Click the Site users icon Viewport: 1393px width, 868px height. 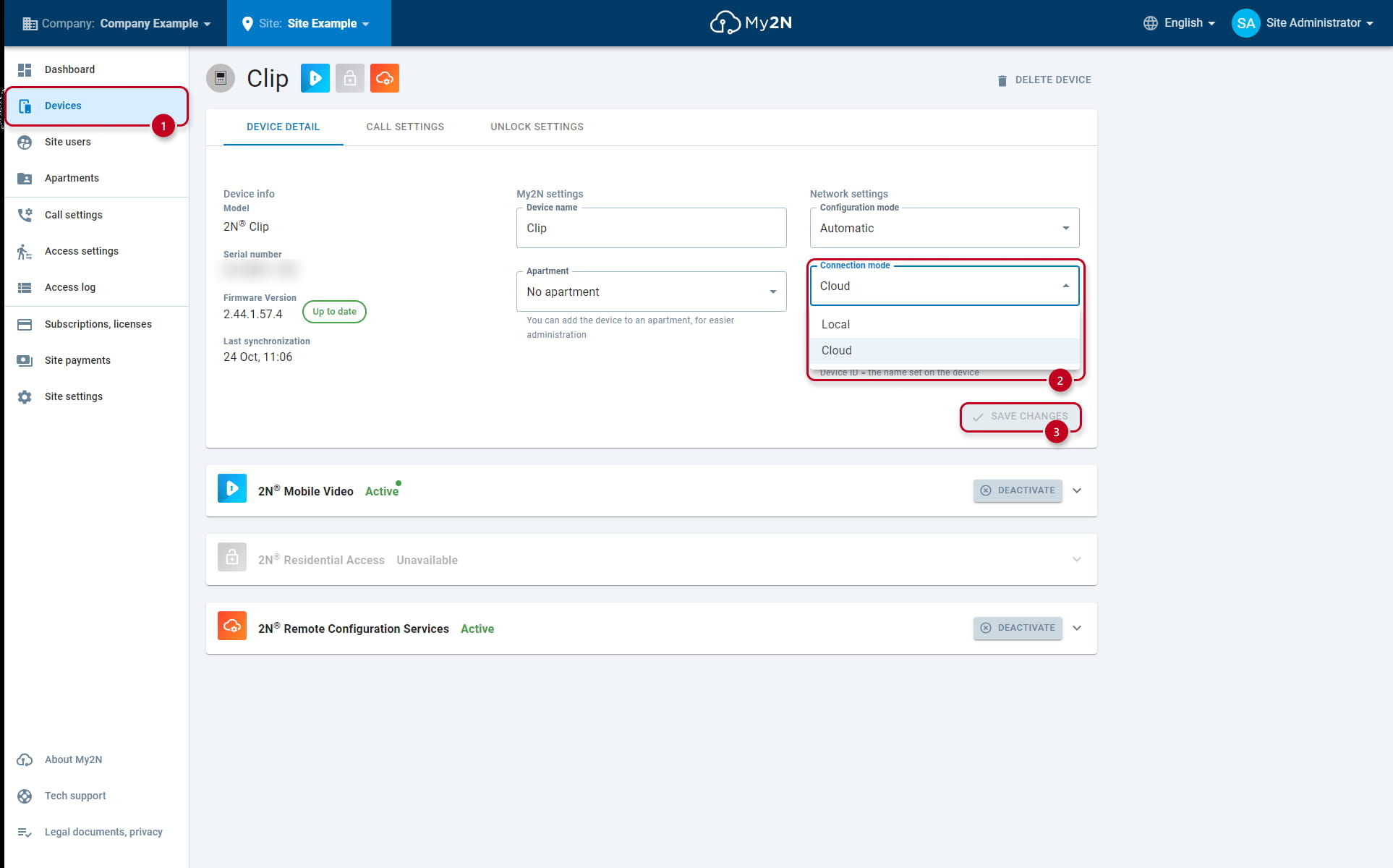click(25, 142)
